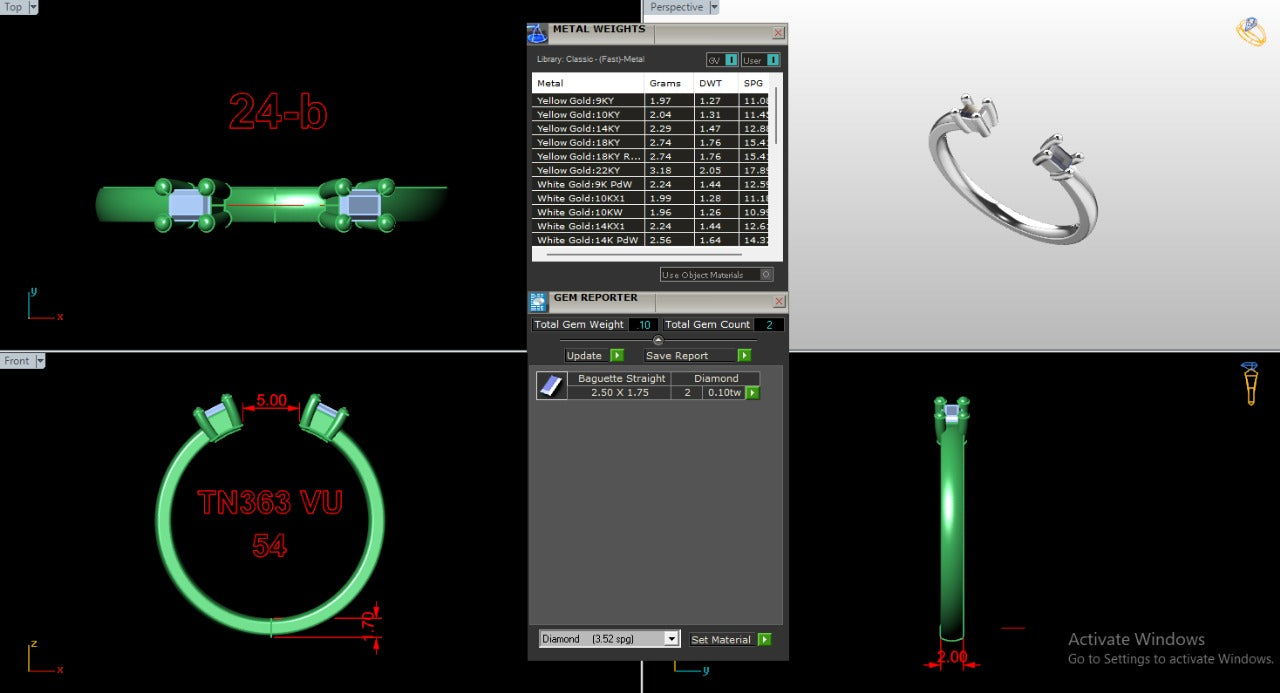
Task: Select the Yellow Gold:18KY R... row
Action: click(x=650, y=156)
